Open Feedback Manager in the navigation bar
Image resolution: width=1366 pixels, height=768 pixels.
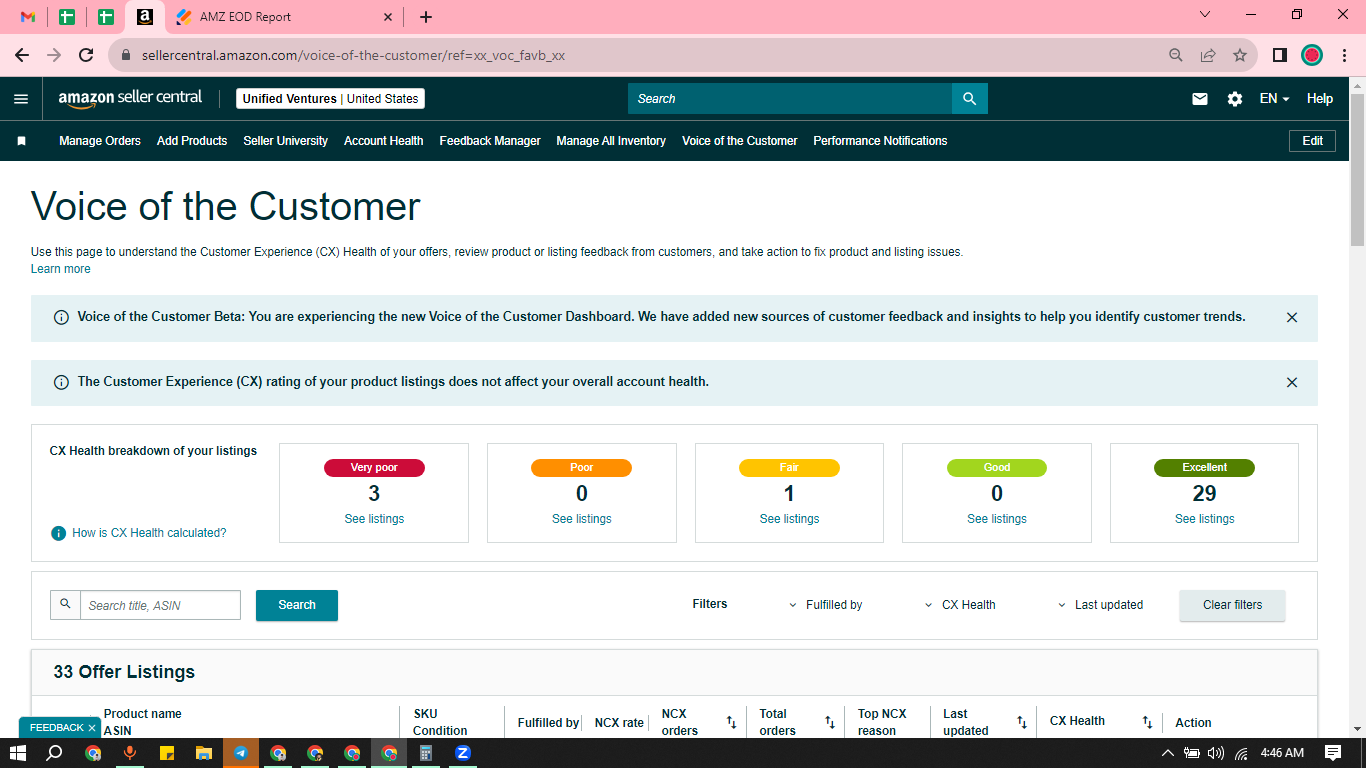pyautogui.click(x=490, y=141)
